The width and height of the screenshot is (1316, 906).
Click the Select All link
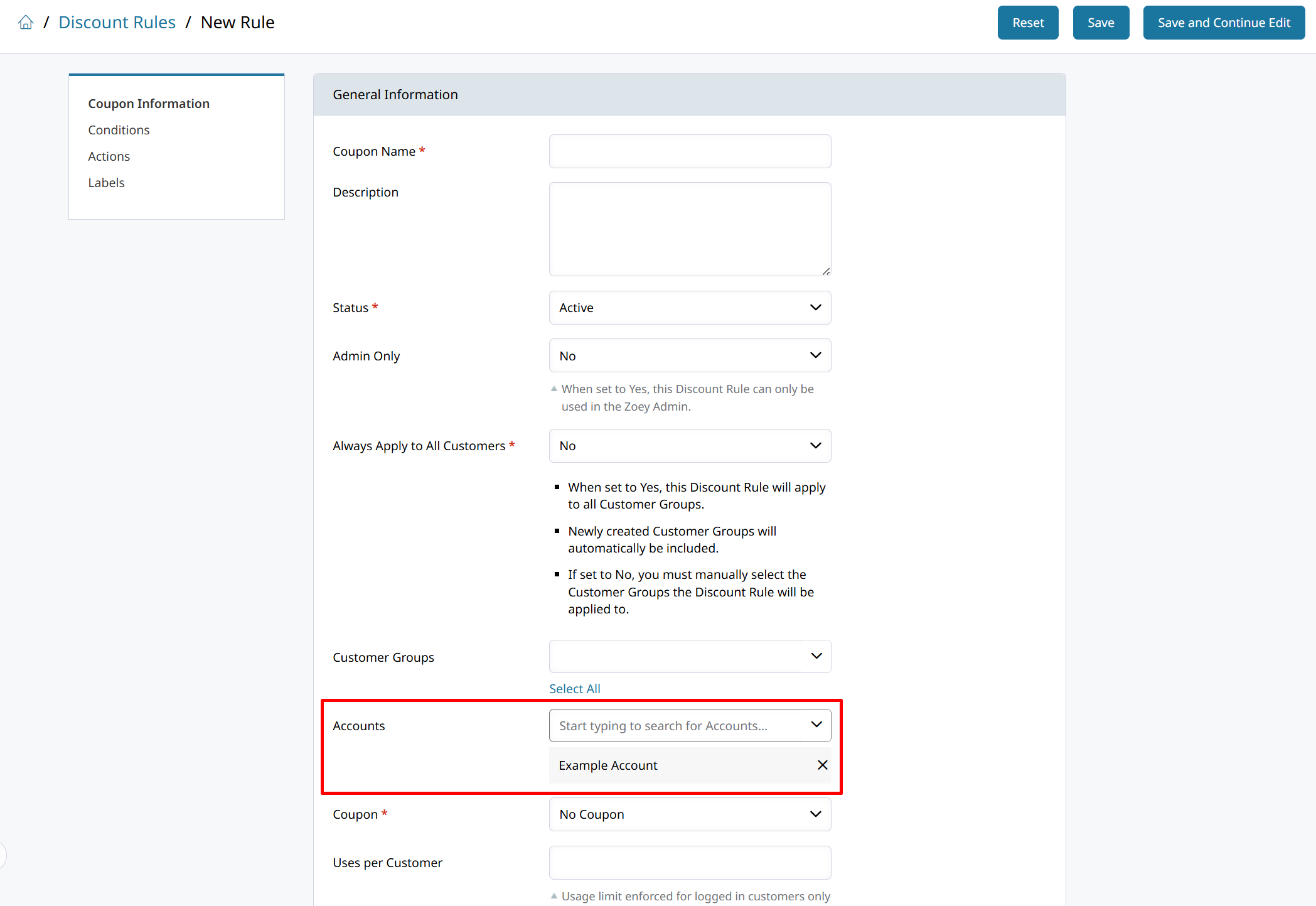574,689
